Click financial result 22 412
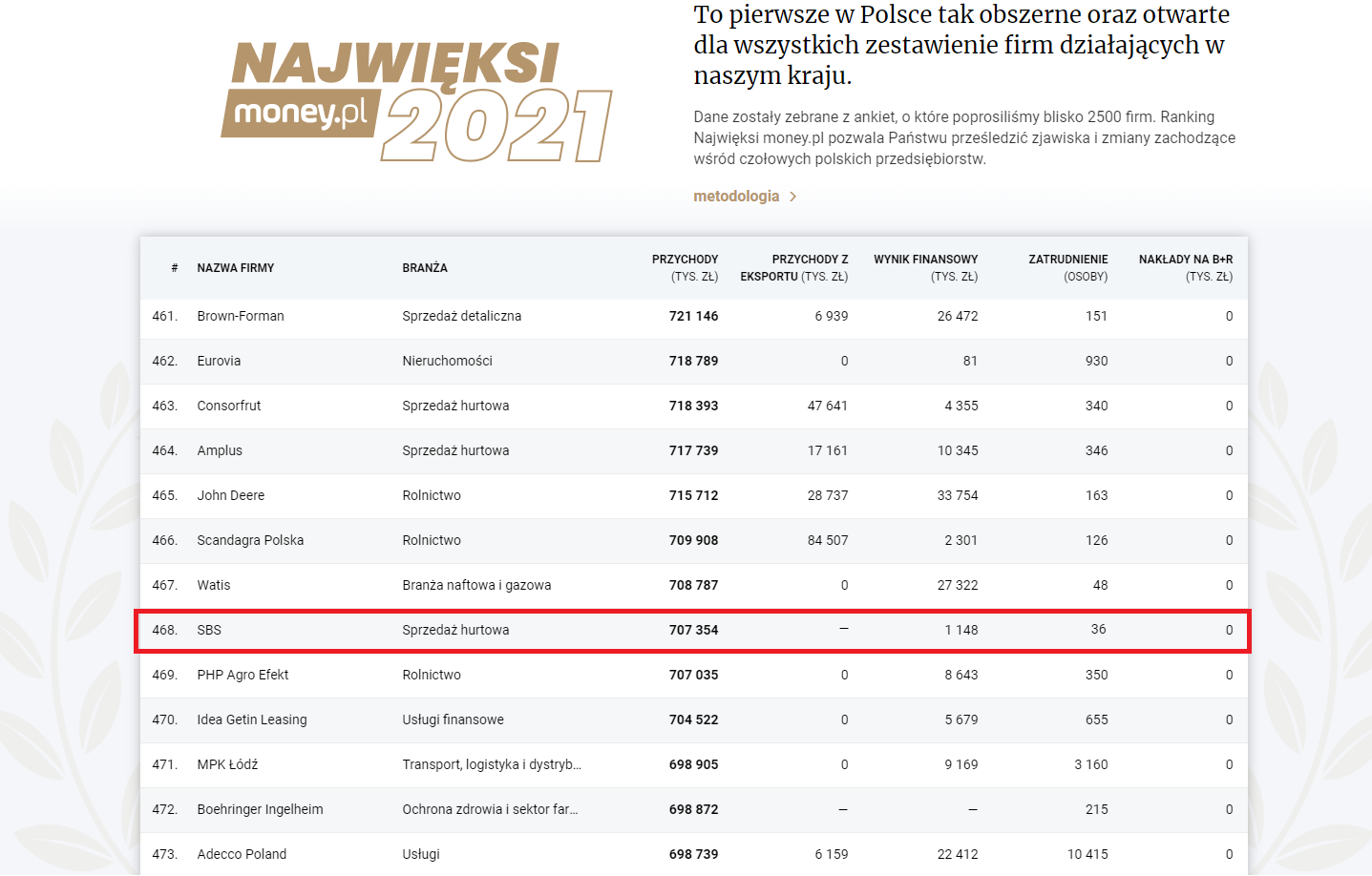Image resolution: width=1372 pixels, height=876 pixels. 958,854
